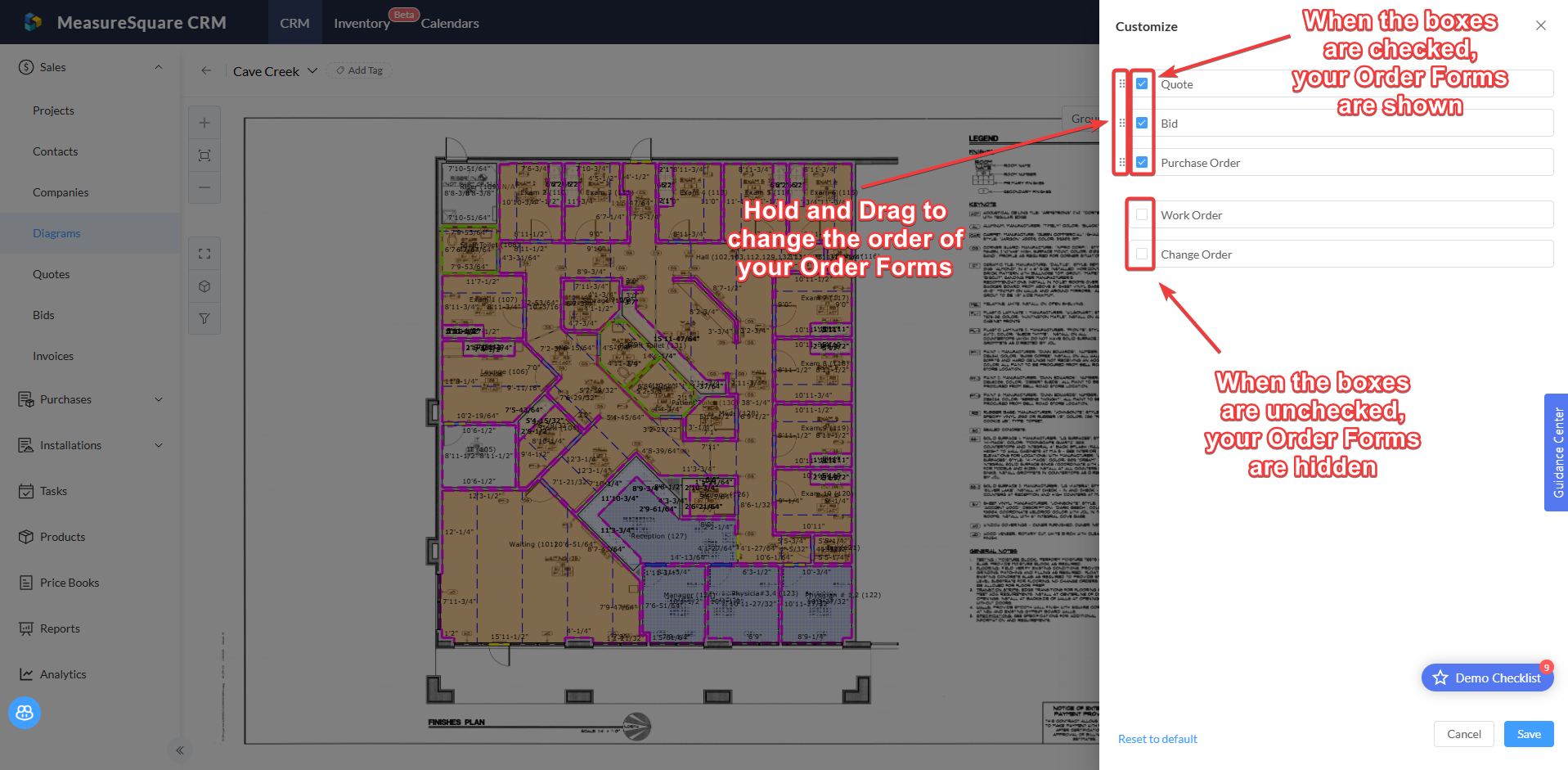Open Contacts in the sidebar

pos(55,151)
